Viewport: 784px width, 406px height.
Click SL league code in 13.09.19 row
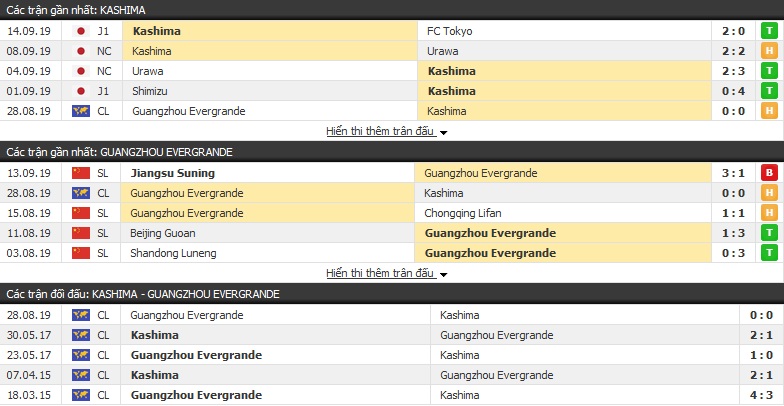(103, 173)
